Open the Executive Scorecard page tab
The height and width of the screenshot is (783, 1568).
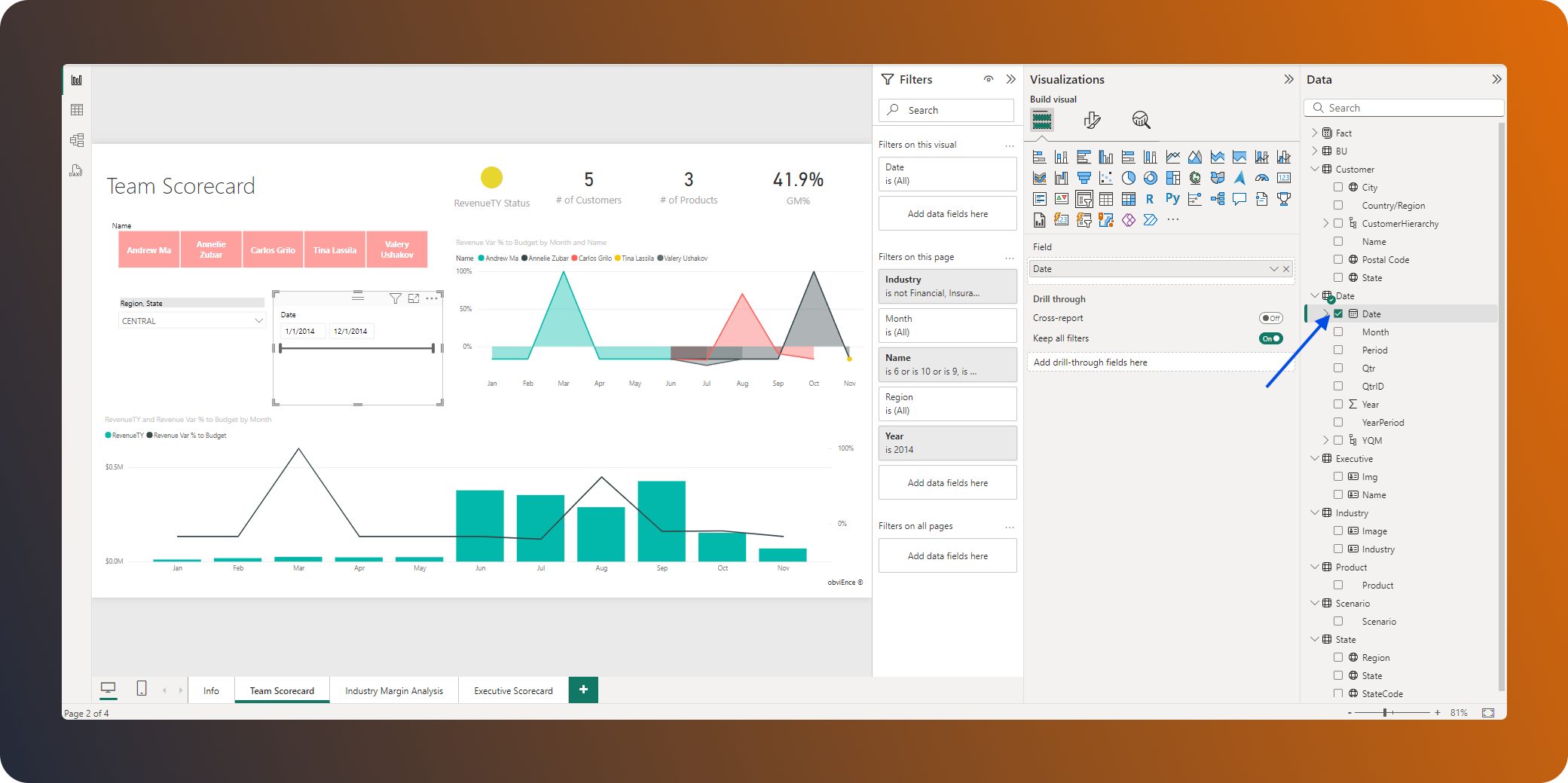point(513,690)
